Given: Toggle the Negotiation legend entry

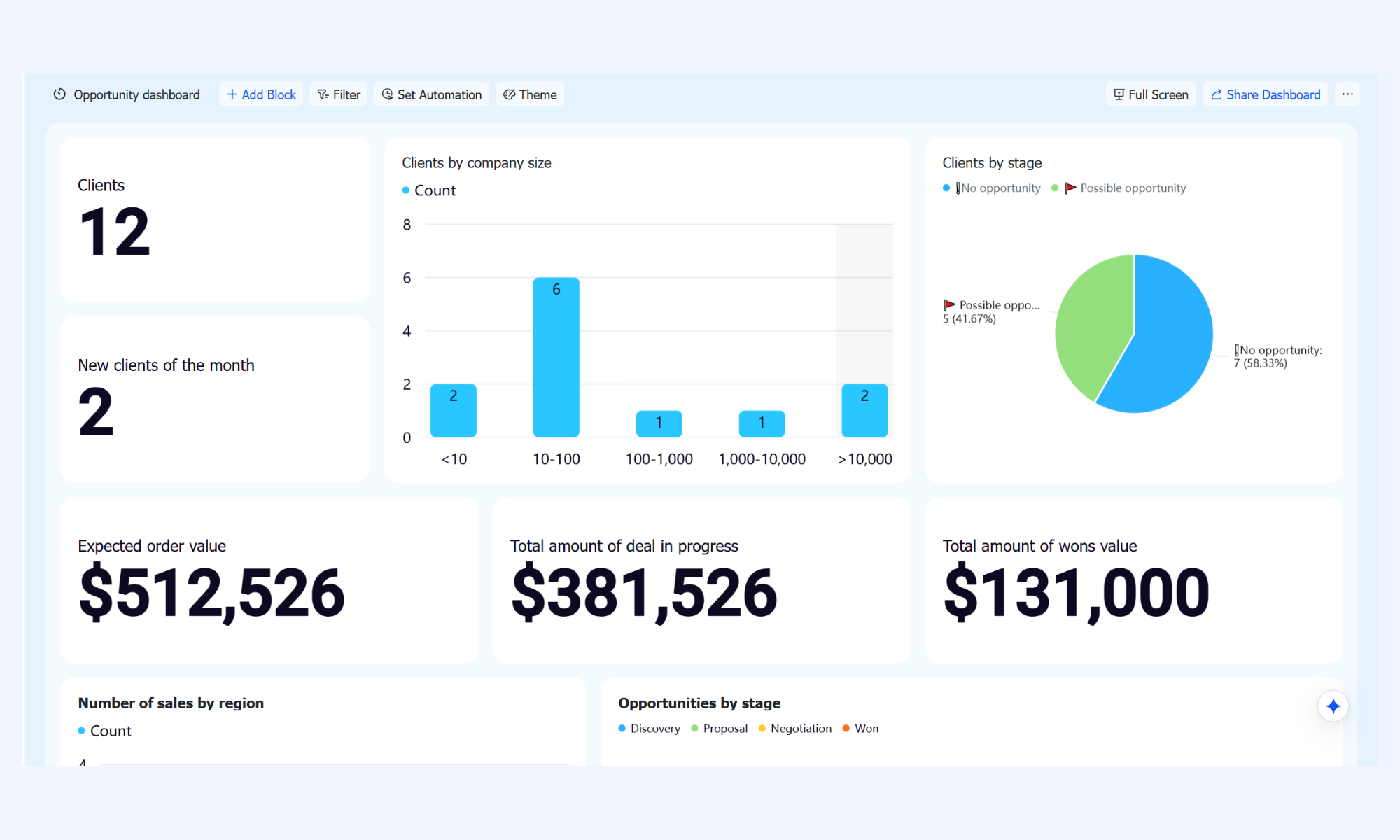Looking at the screenshot, I should pos(794,729).
